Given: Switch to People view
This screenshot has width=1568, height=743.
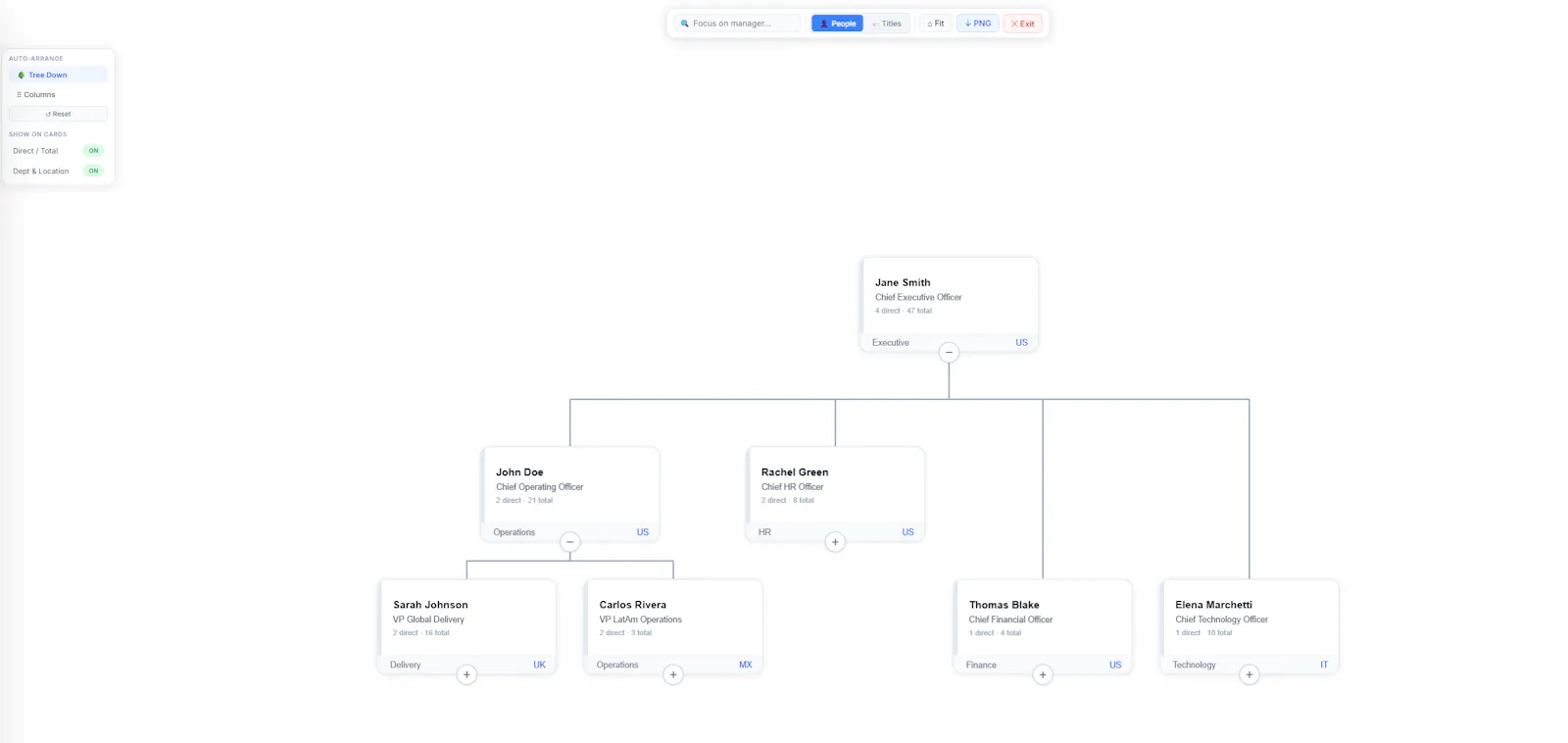Looking at the screenshot, I should tap(837, 24).
